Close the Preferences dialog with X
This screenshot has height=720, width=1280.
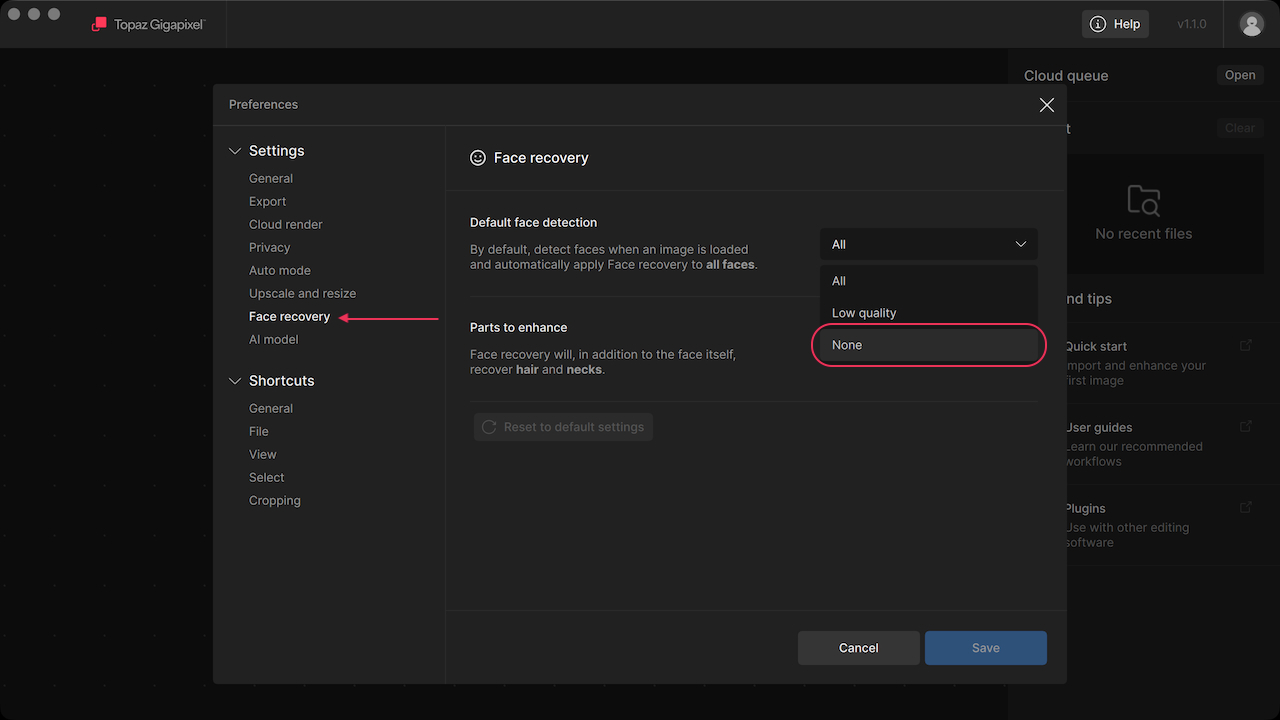(1046, 105)
